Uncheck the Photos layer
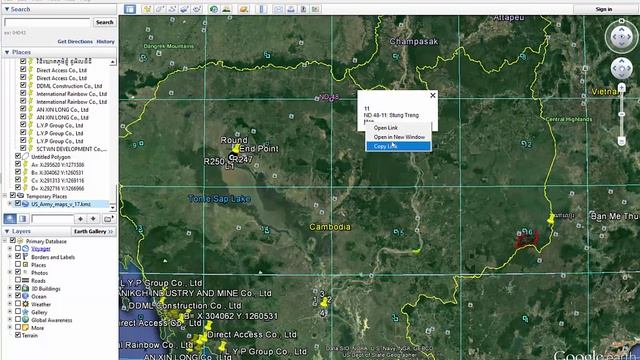Screen dimensions: 640x360 click(x=18, y=272)
